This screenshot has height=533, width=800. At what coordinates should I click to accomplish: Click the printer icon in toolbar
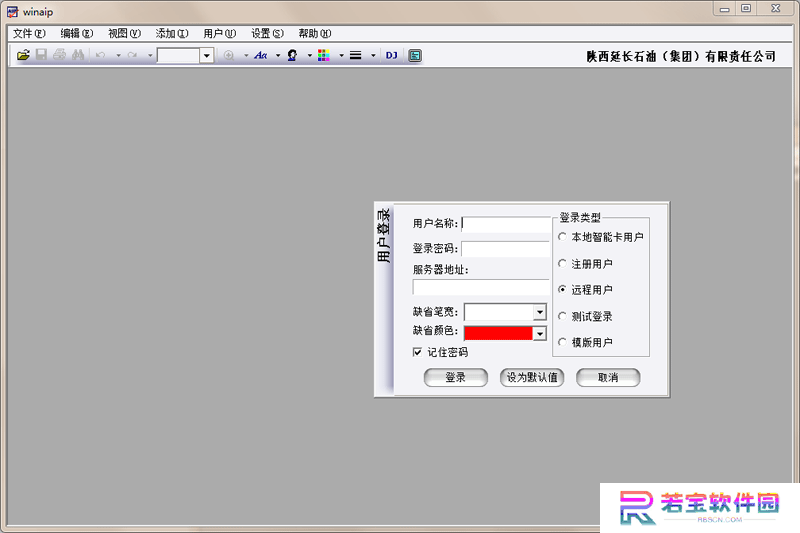coord(60,55)
